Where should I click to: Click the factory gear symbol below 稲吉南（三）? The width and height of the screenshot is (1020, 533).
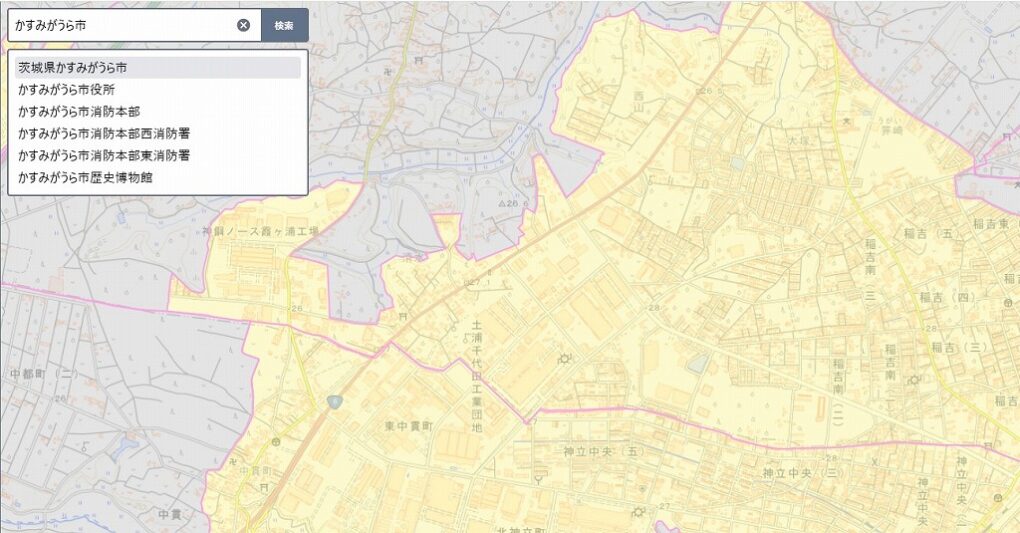click(x=913, y=379)
